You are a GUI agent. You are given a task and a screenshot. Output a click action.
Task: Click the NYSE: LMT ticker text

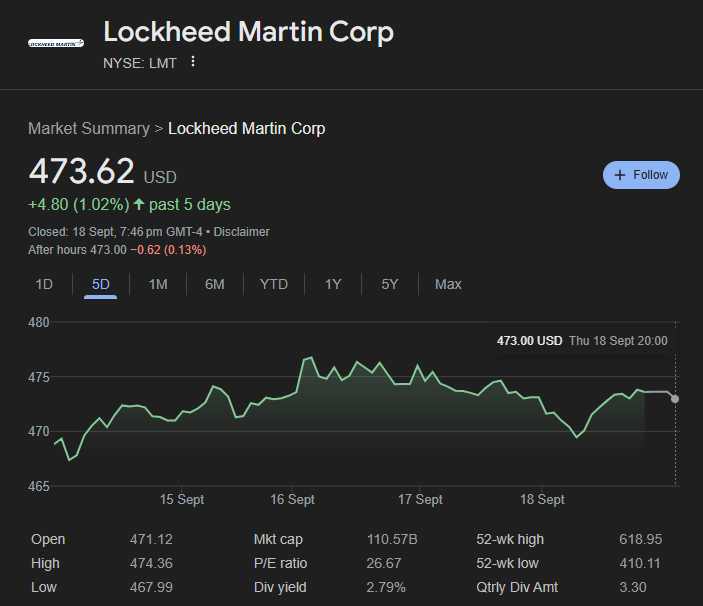[140, 63]
